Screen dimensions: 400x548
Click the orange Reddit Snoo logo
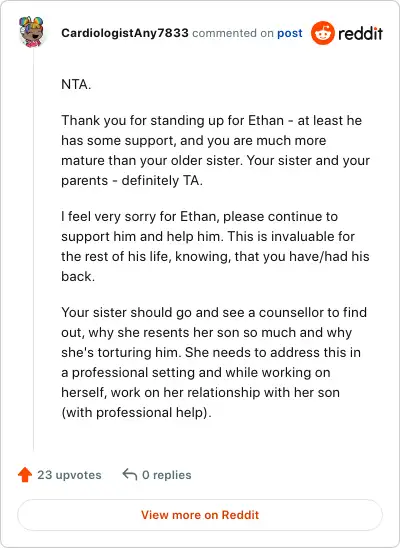(322, 33)
